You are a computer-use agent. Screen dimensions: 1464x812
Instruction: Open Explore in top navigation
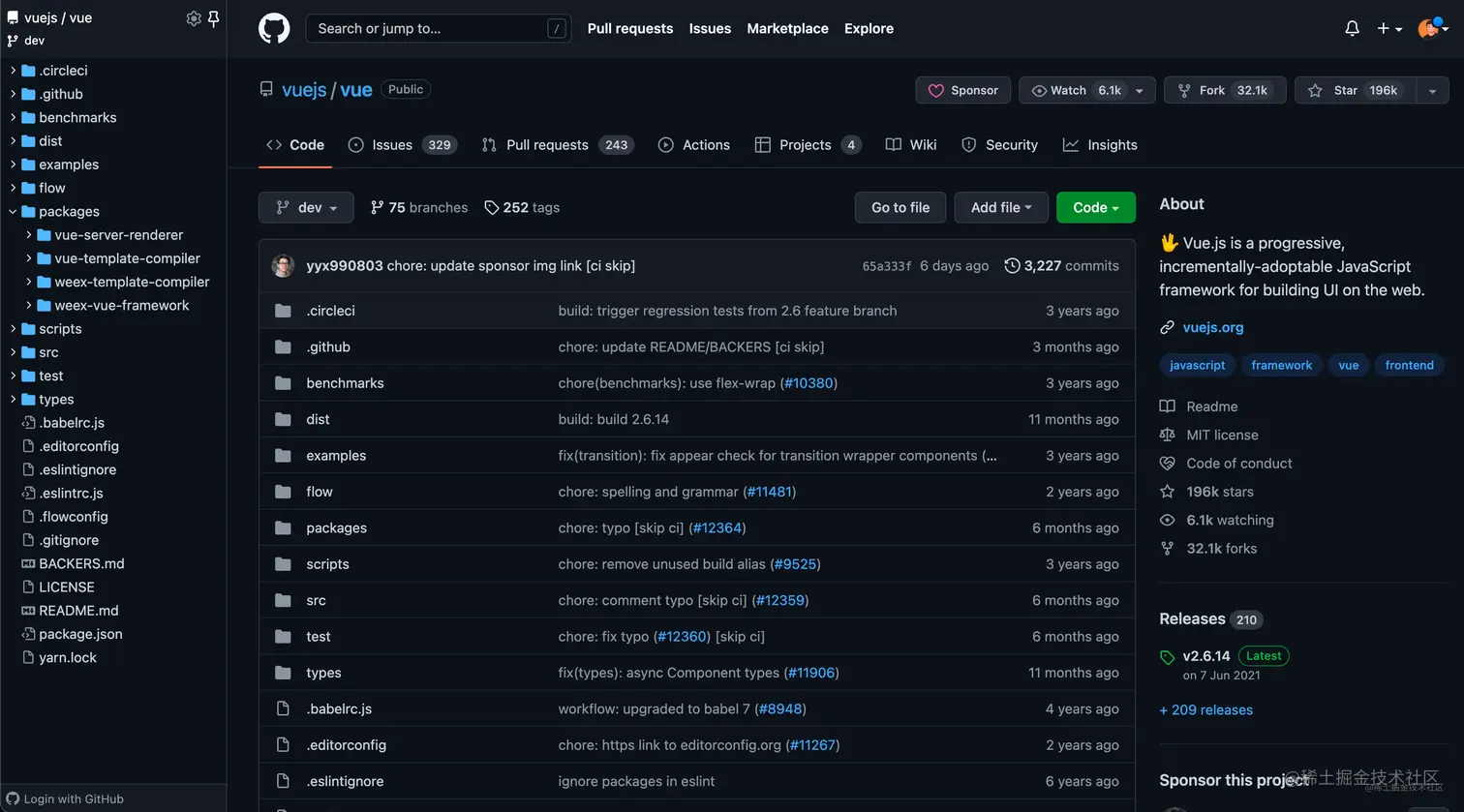(869, 28)
